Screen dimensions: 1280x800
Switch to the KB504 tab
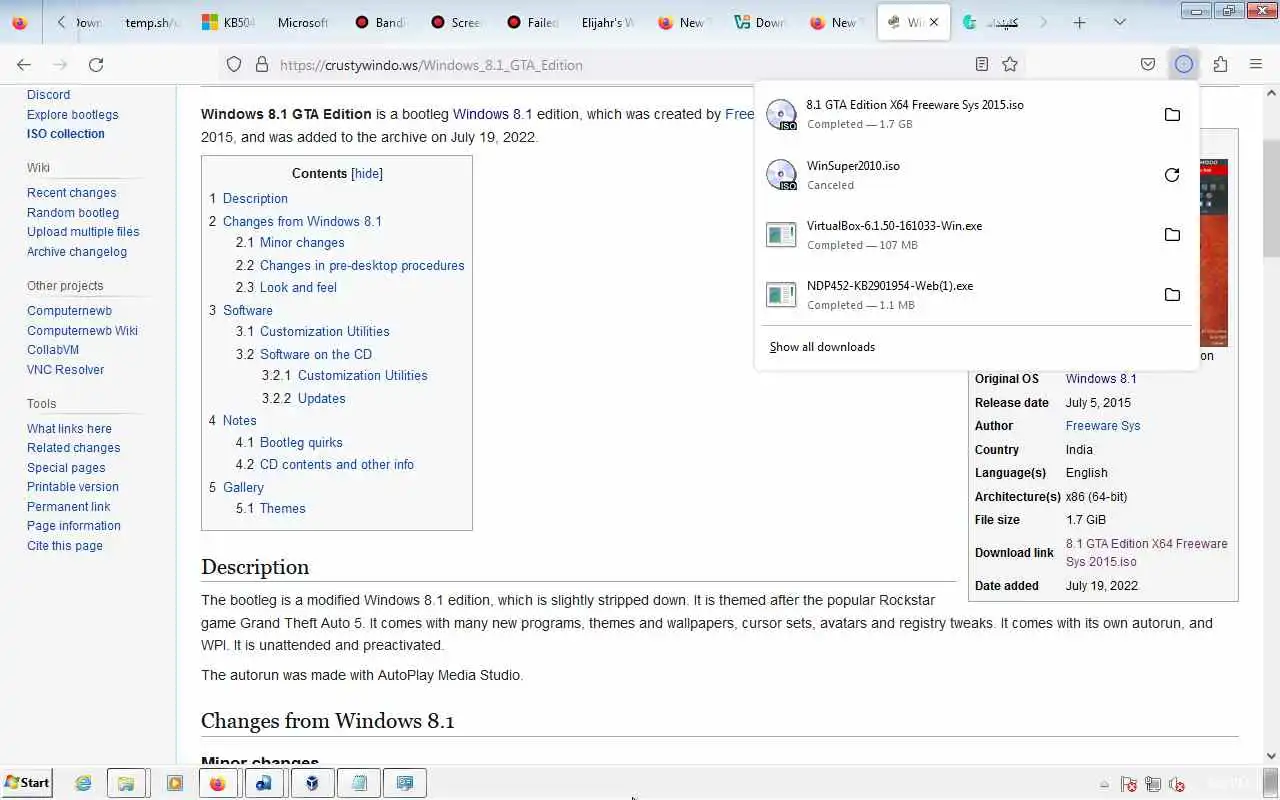(x=229, y=22)
